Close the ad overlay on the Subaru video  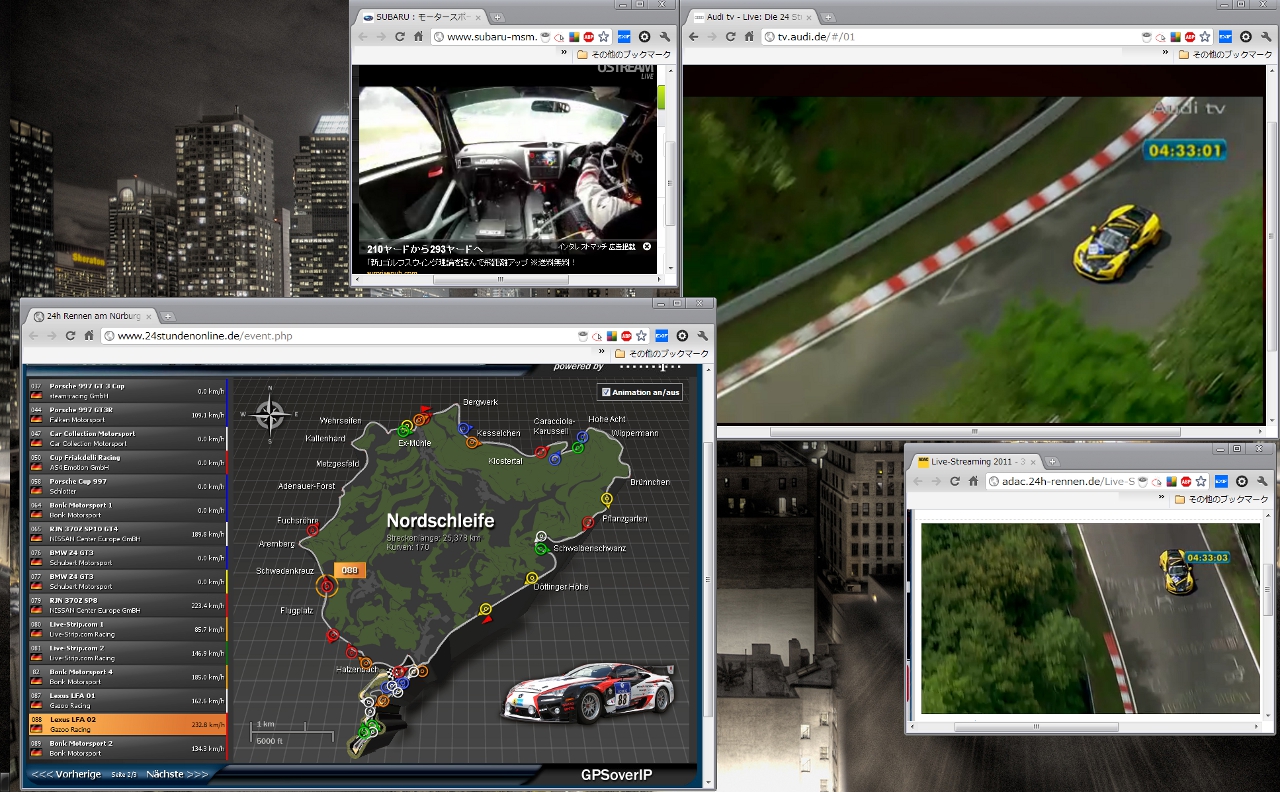[x=647, y=246]
